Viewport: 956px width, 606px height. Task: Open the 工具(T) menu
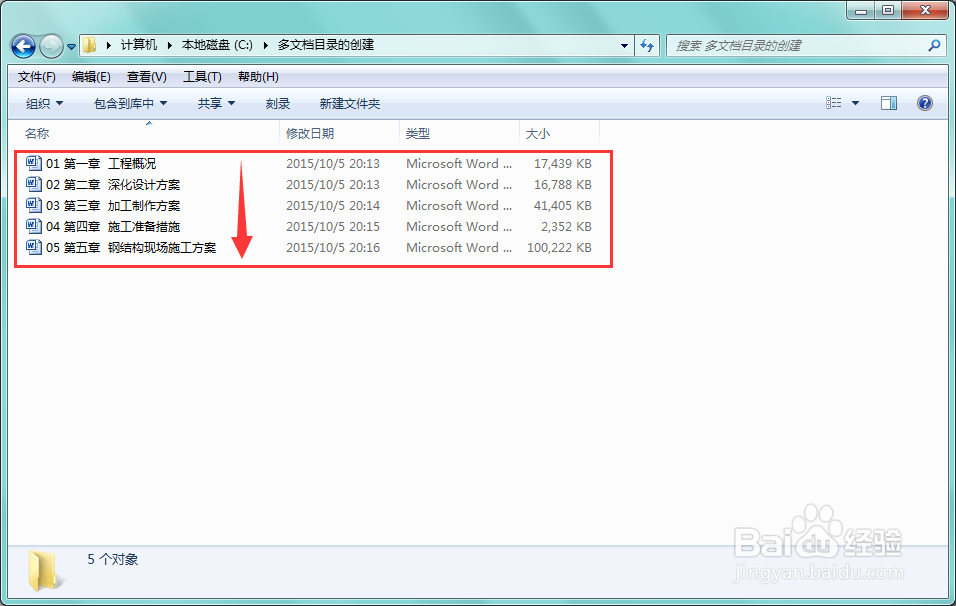[202, 76]
